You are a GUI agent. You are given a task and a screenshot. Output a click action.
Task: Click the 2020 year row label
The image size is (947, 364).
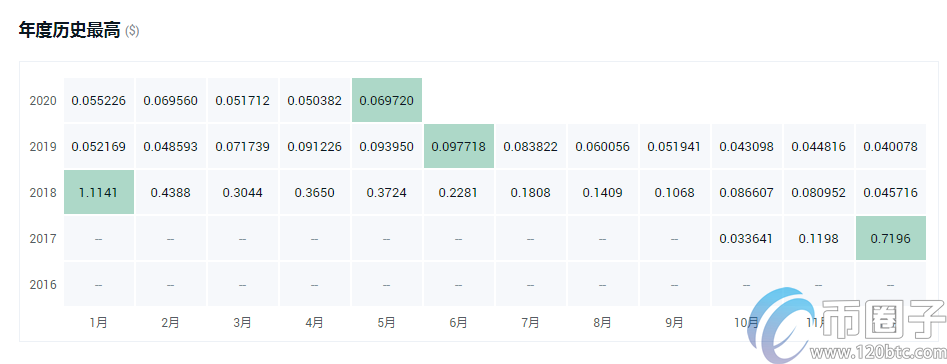tap(43, 101)
